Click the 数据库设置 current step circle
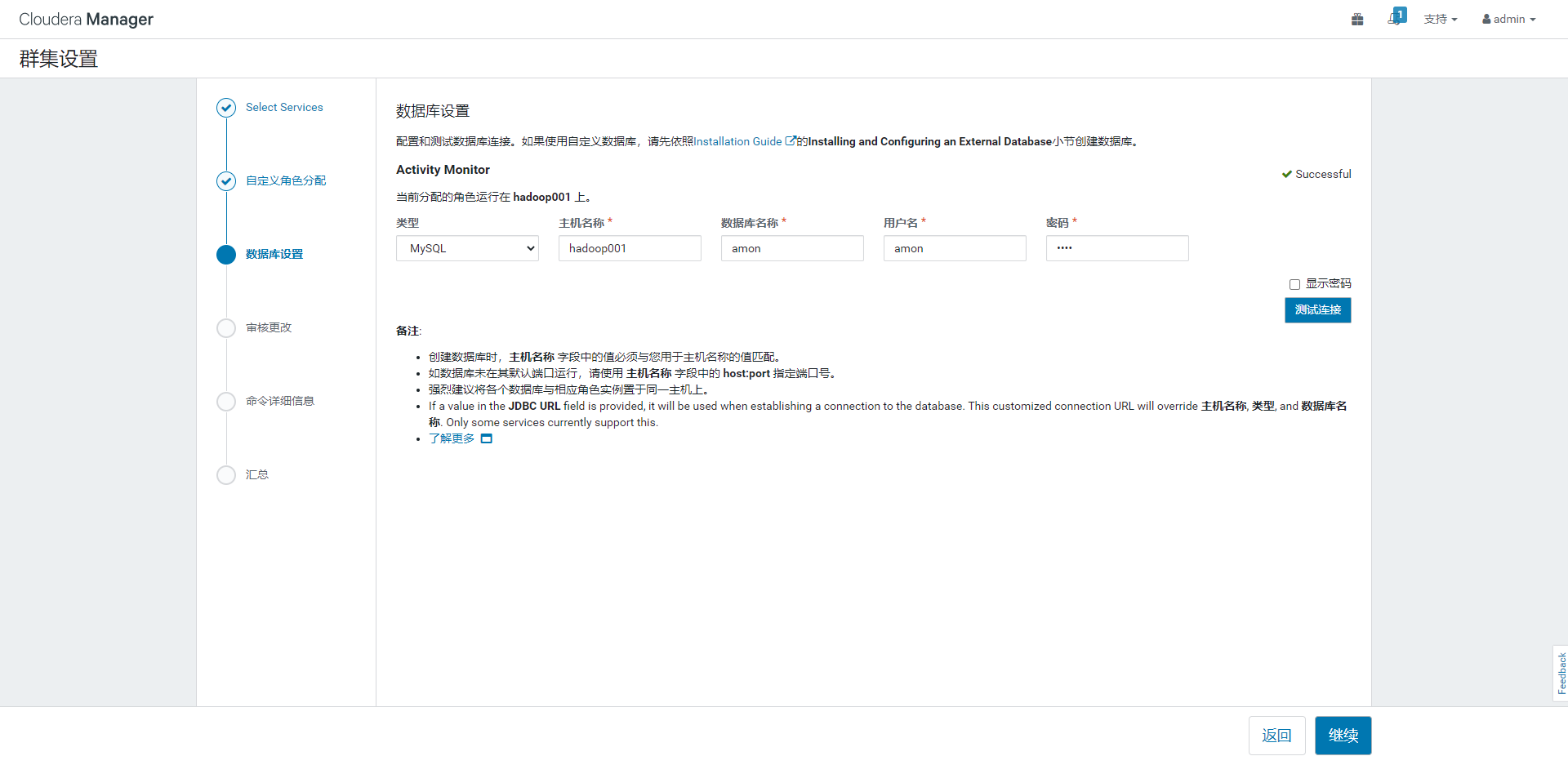1568x765 pixels. coord(226,255)
